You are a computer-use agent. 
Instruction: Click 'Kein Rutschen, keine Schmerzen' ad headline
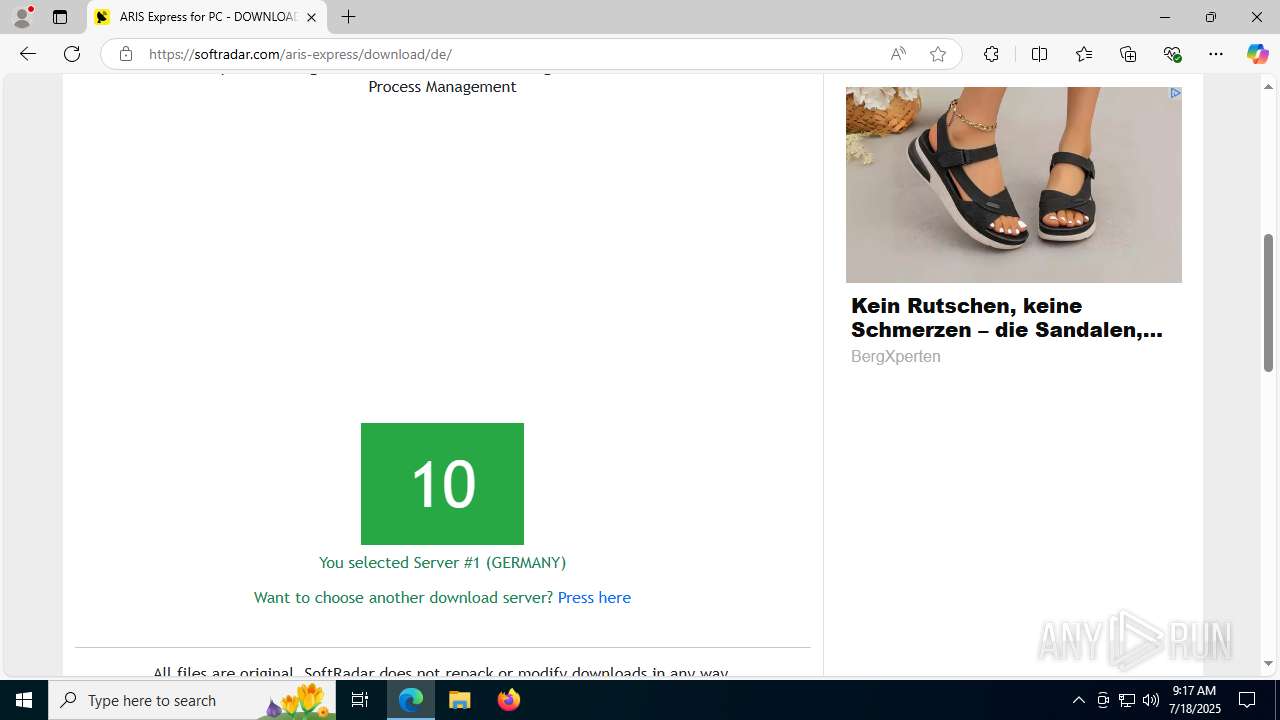tap(1006, 318)
